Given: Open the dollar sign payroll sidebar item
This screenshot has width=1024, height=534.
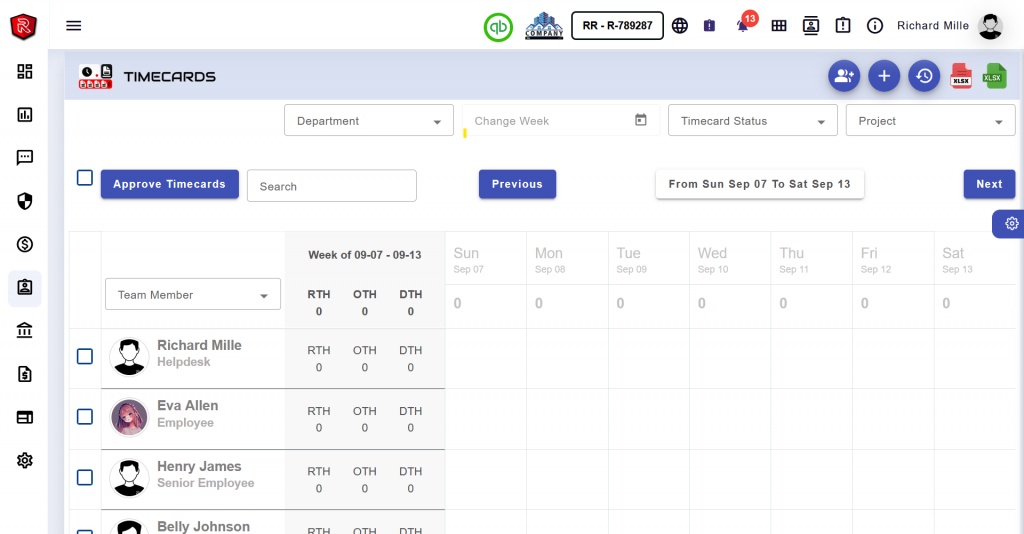Looking at the screenshot, I should click(25, 244).
